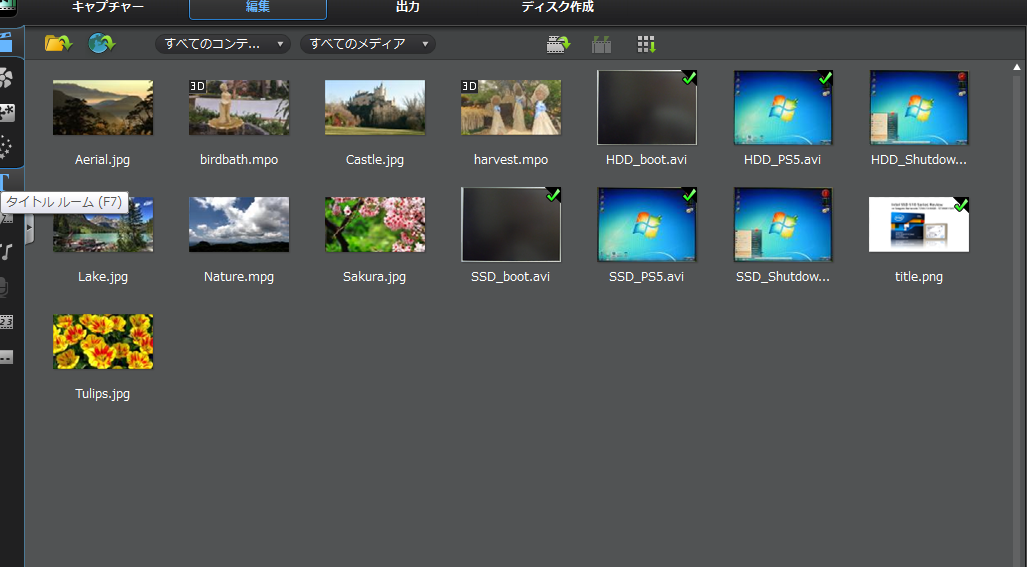Open the Chapter Room in the sidebar

[6, 321]
